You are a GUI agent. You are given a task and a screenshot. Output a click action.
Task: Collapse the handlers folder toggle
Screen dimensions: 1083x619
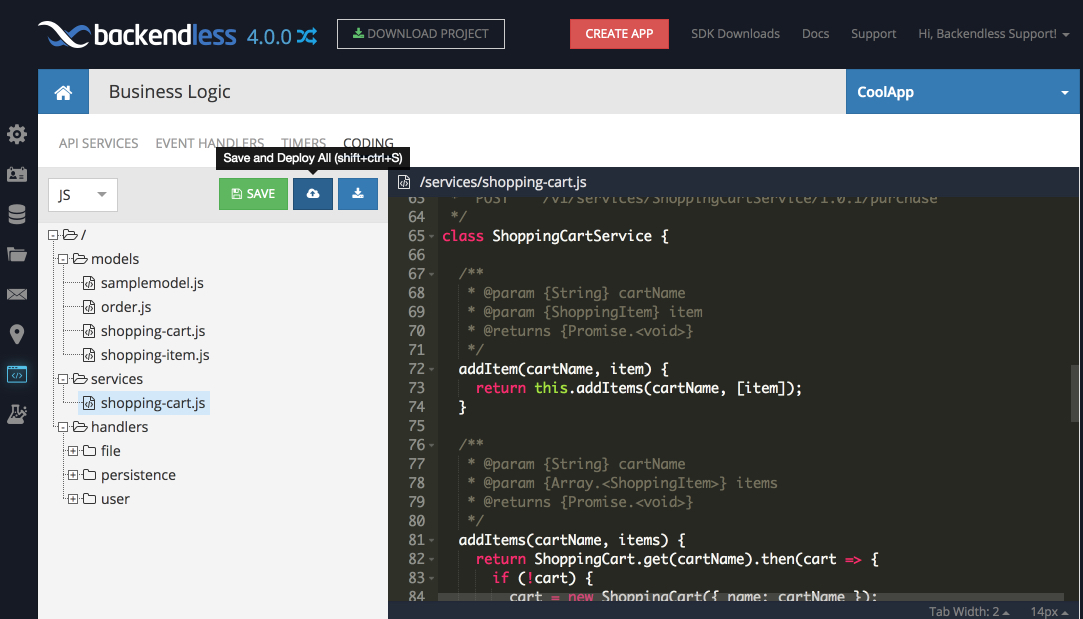coord(63,427)
